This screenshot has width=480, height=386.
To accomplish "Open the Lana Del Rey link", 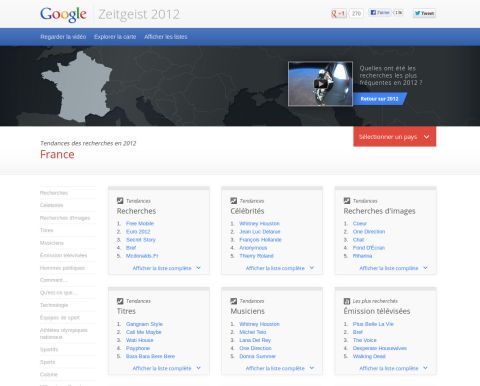I will coord(255,340).
